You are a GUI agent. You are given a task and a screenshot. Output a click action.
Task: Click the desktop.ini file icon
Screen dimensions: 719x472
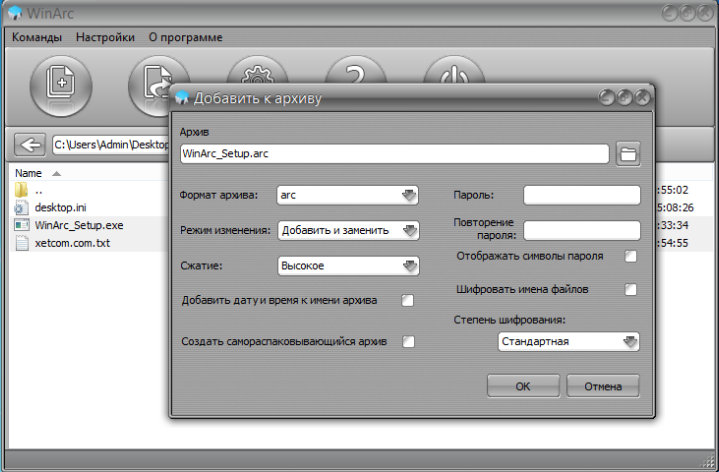[x=22, y=207]
